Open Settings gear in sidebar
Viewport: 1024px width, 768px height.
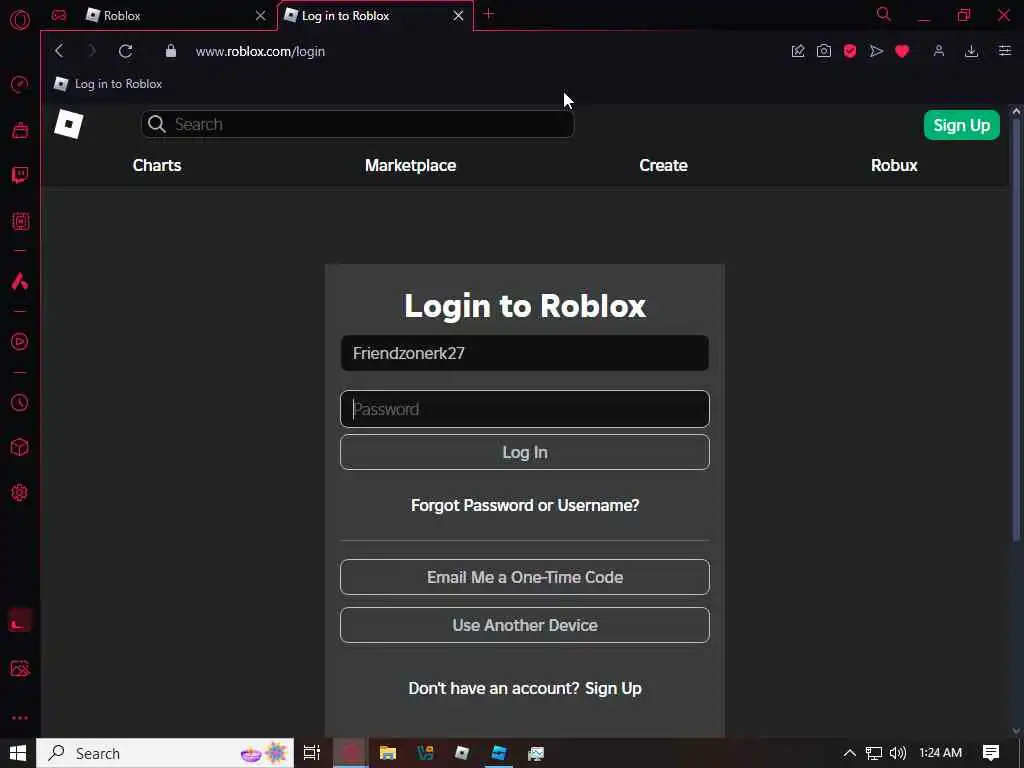coord(20,492)
